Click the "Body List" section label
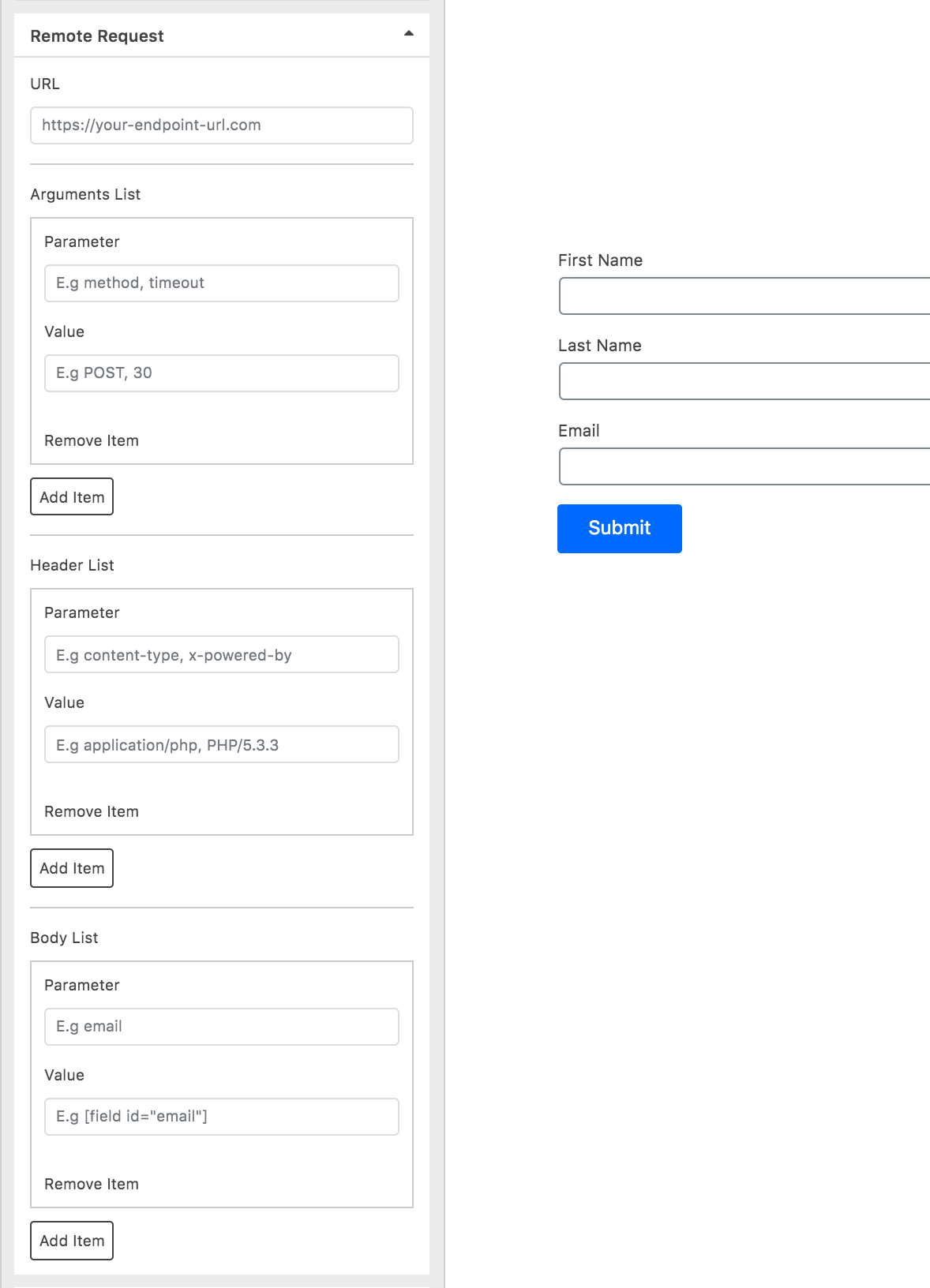 coord(64,938)
